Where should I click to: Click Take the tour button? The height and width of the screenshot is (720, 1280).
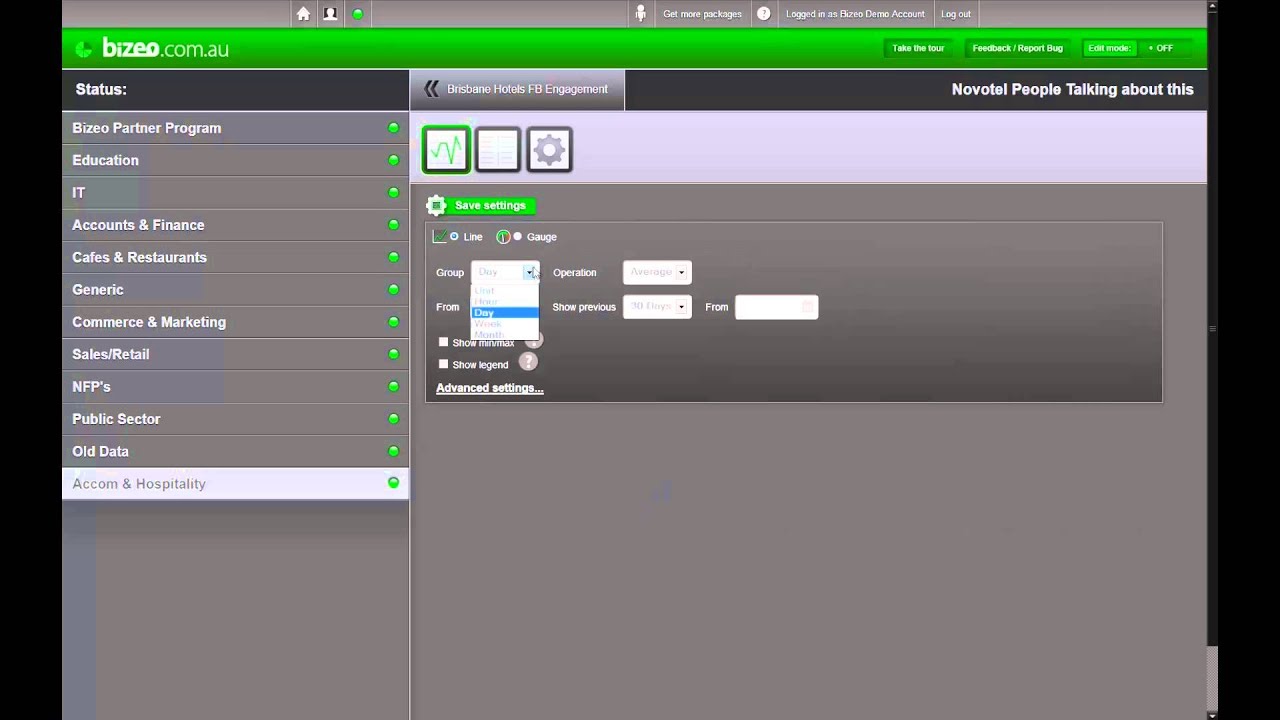pyautogui.click(x=918, y=48)
